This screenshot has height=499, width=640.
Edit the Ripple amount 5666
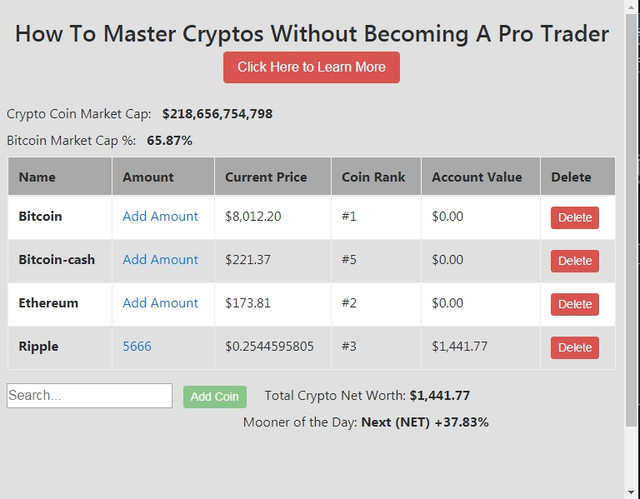coord(137,346)
